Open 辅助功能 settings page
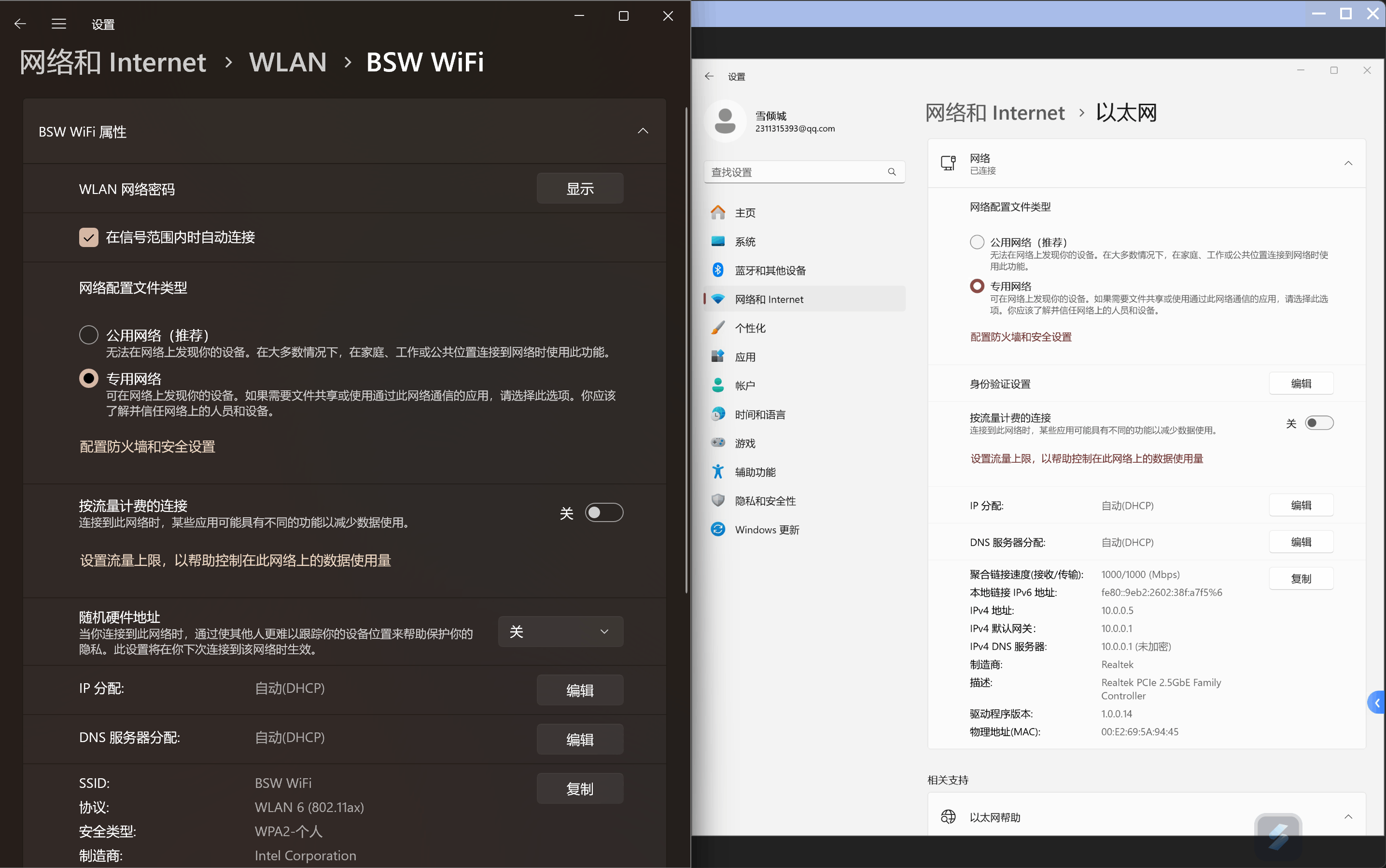1386x868 pixels. click(x=755, y=472)
